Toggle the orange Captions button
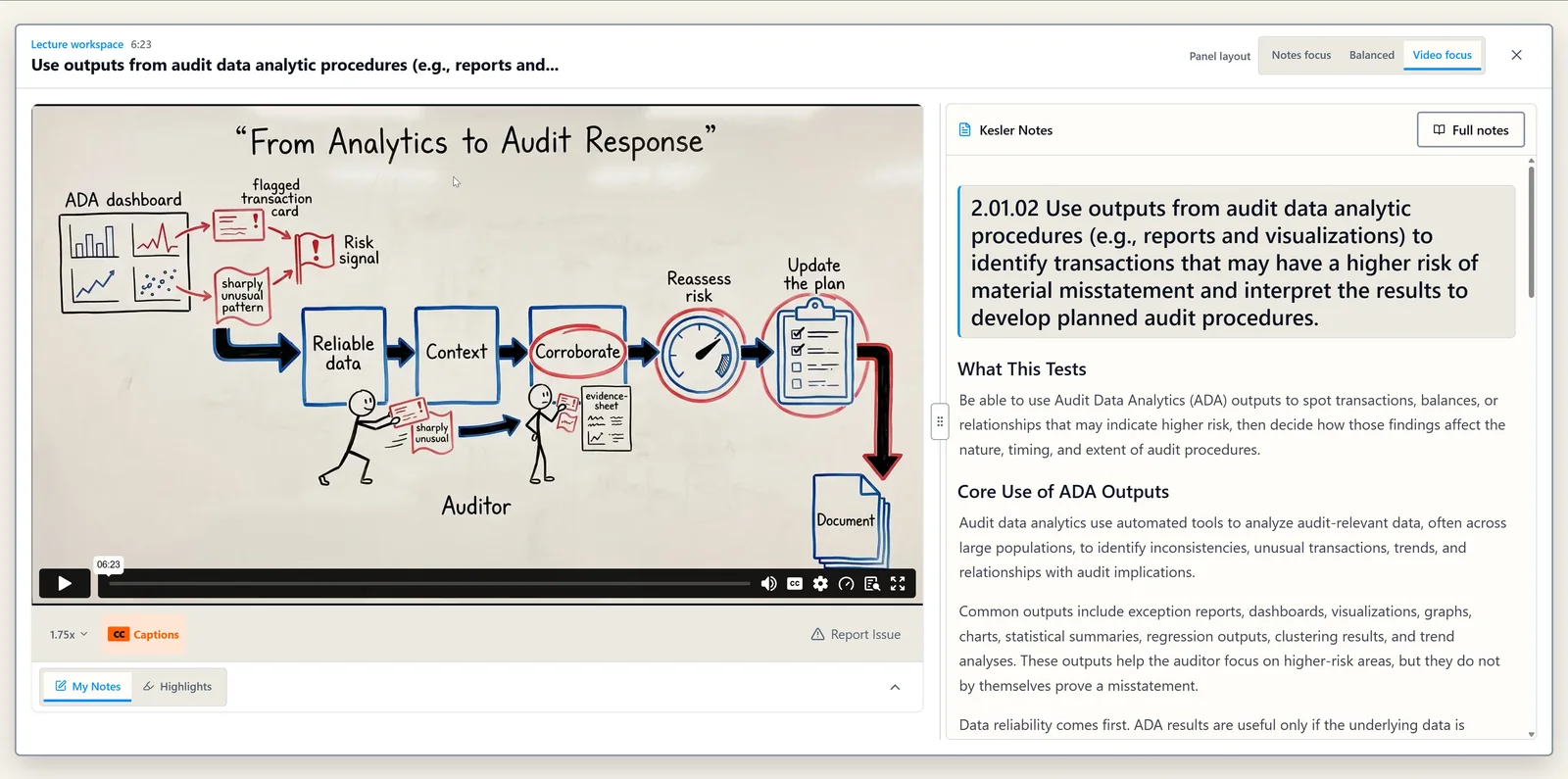1568x779 pixels. [144, 635]
